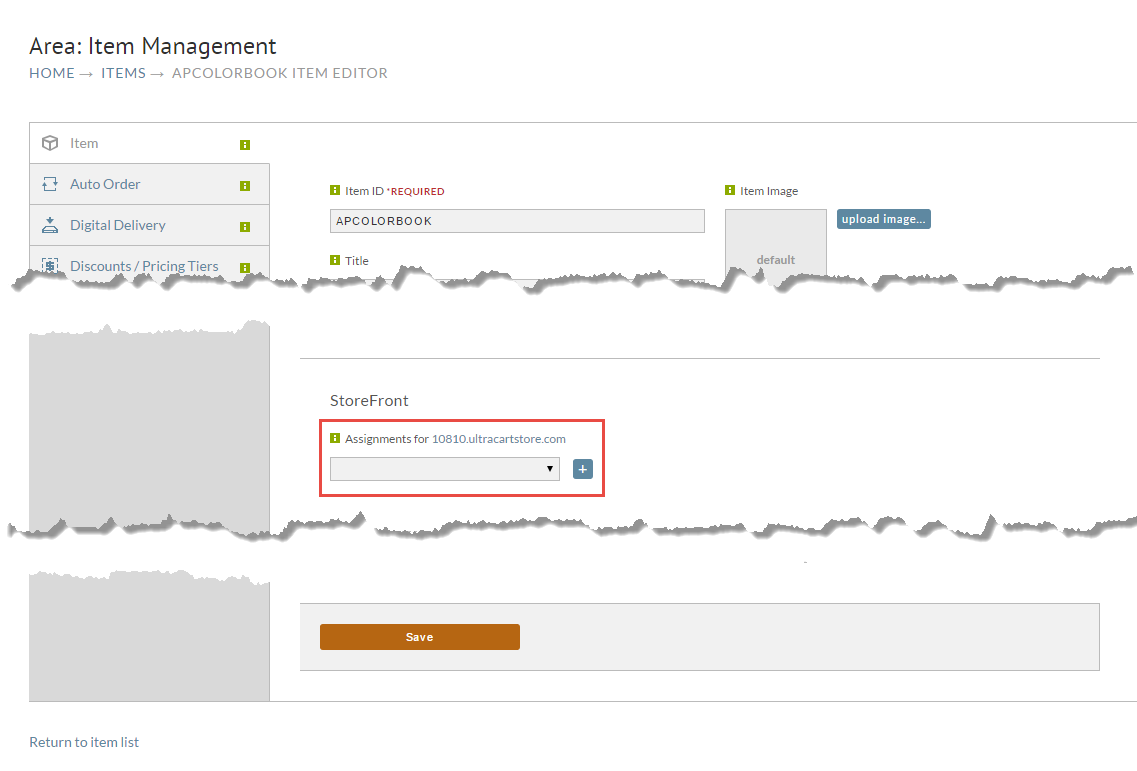Viewport: 1137px width, 771px height.
Task: Click help icon beside Item Image label
Action: coord(730,190)
